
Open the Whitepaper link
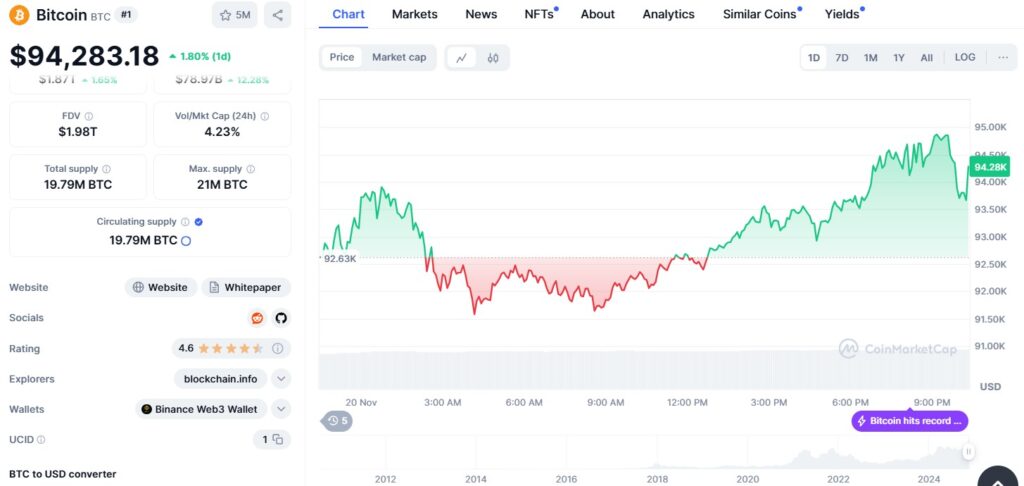(246, 287)
